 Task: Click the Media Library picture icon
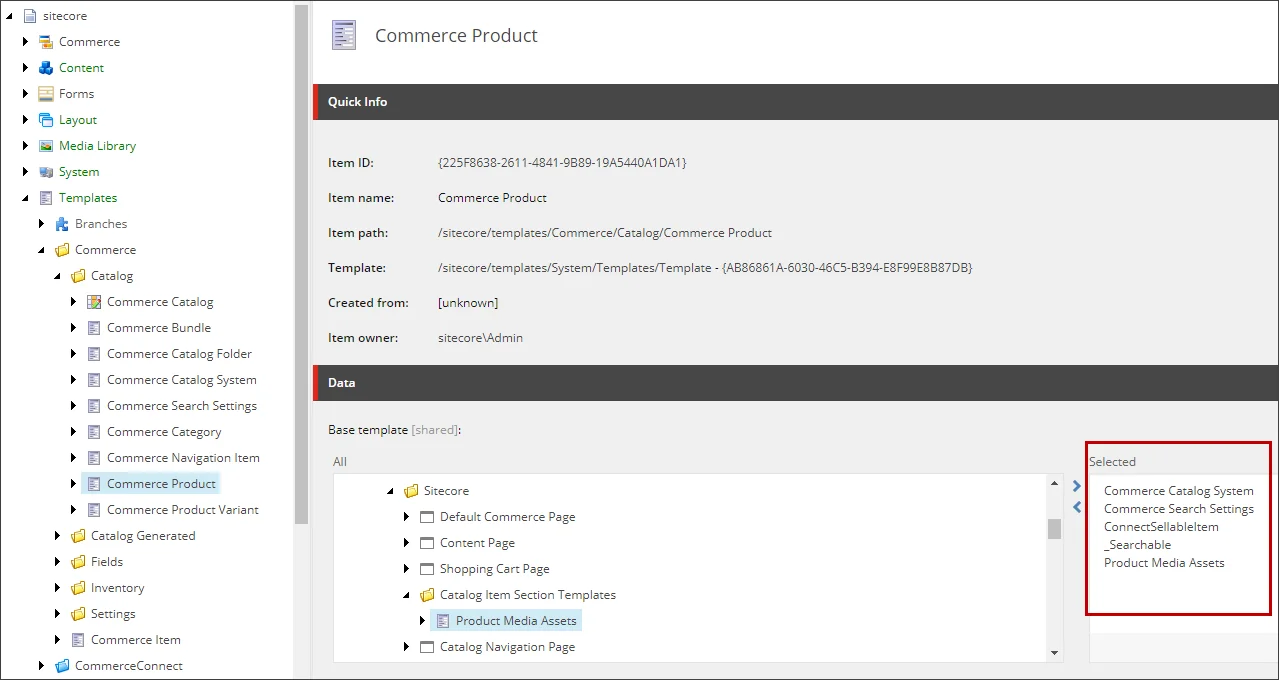(46, 146)
